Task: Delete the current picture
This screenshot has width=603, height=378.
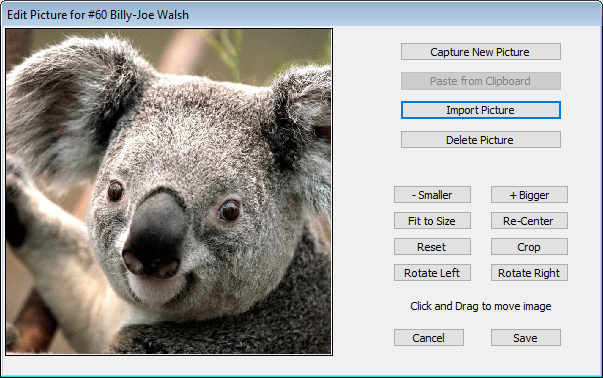Action: click(481, 140)
